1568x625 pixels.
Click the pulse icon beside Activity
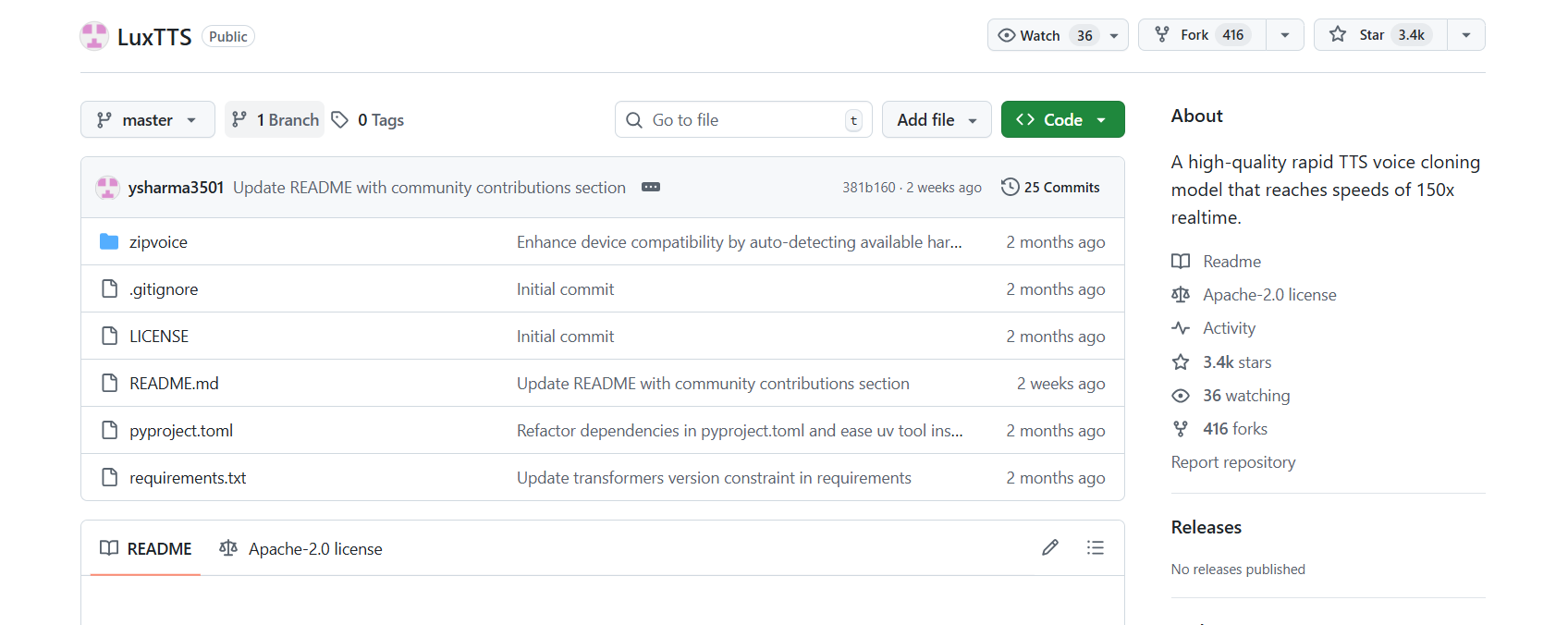[1181, 328]
